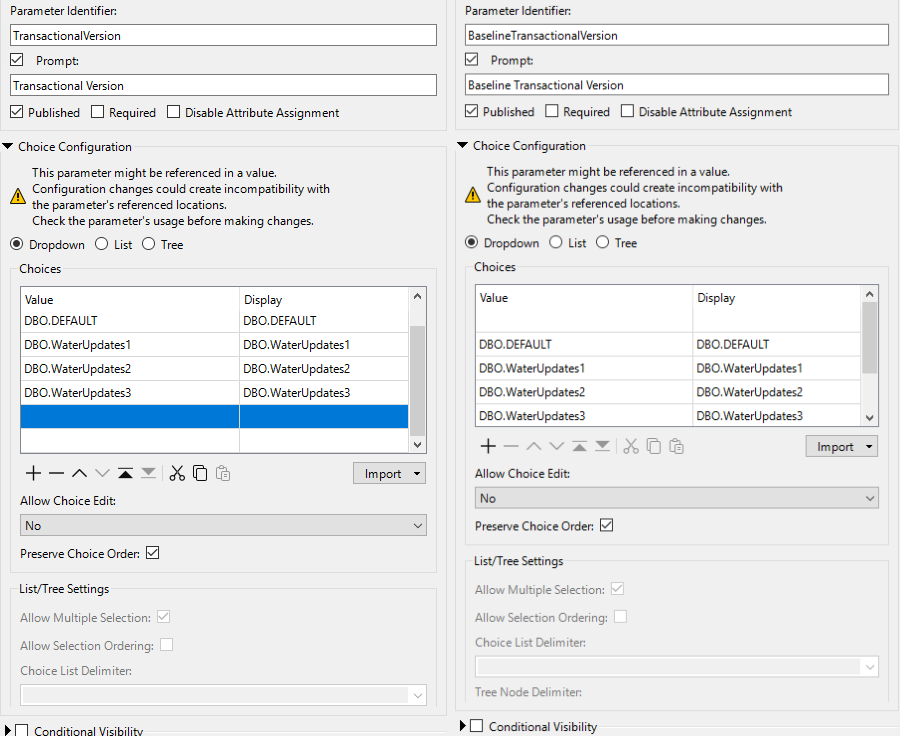This screenshot has height=736, width=905.
Task: Open Allow Choice Edit dropdown in BaselineTransactionalVersion panel
Action: (676, 498)
